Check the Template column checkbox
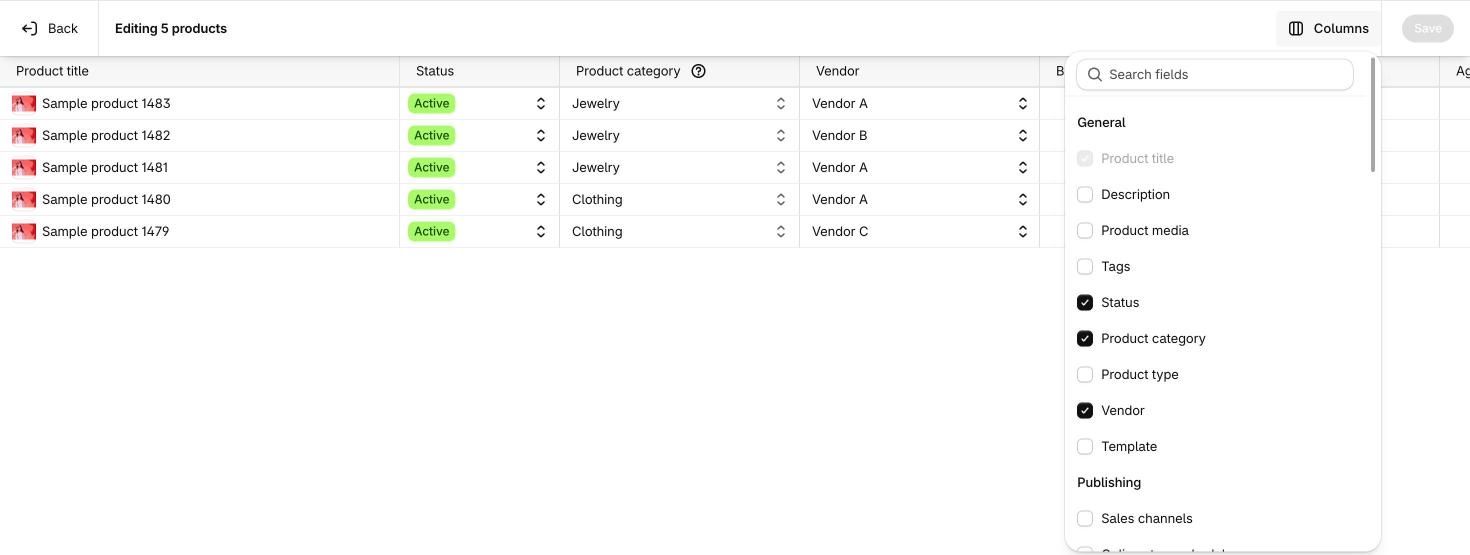 click(1085, 446)
